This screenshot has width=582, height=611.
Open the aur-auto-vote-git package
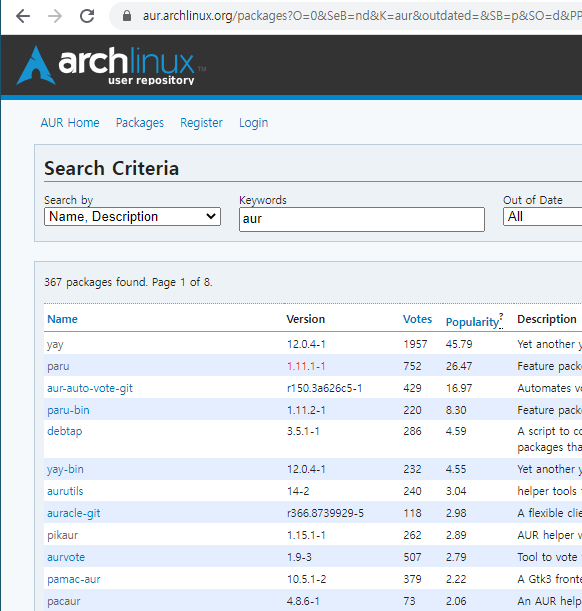click(90, 388)
